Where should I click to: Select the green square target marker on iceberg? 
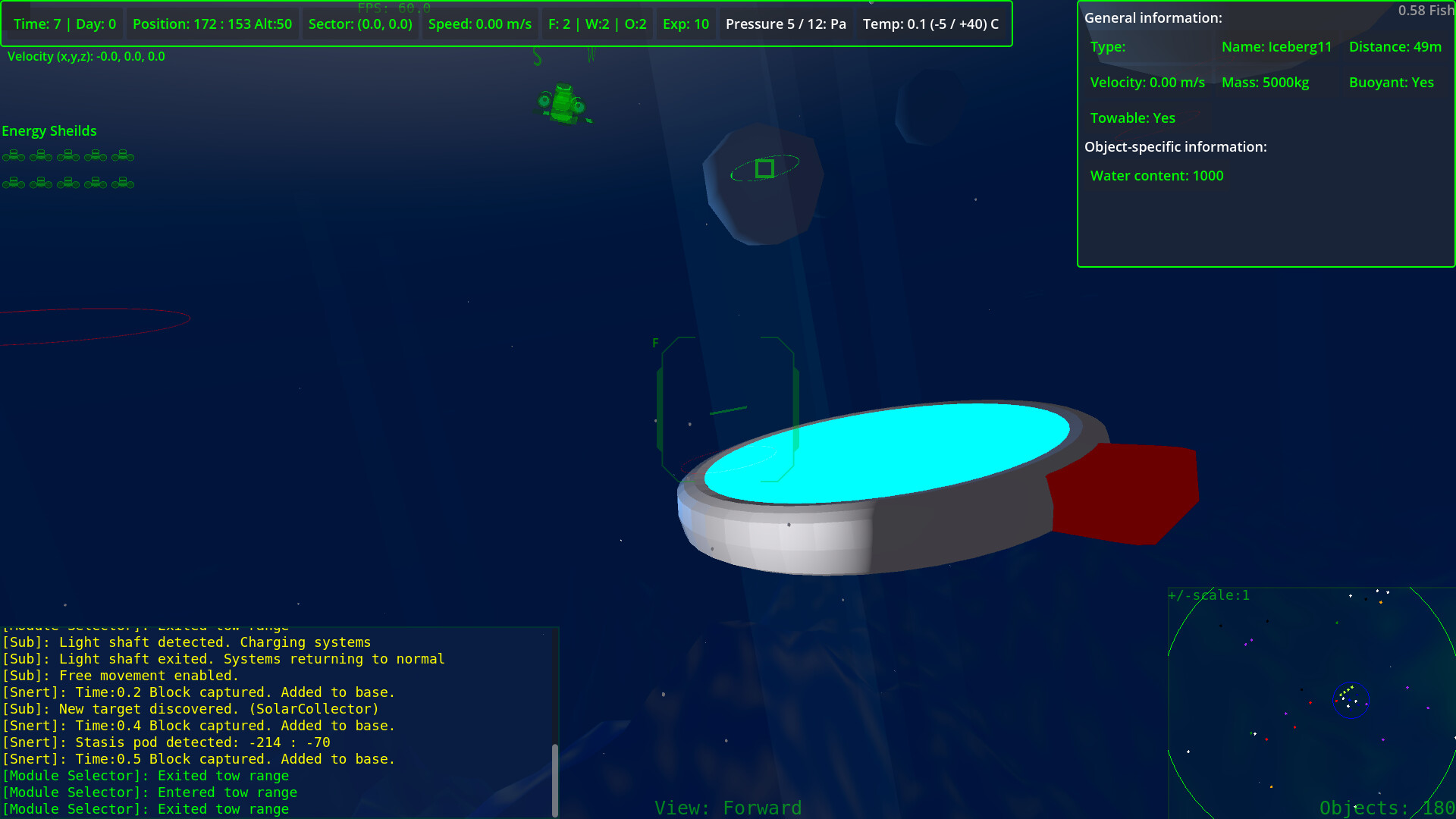[x=764, y=168]
